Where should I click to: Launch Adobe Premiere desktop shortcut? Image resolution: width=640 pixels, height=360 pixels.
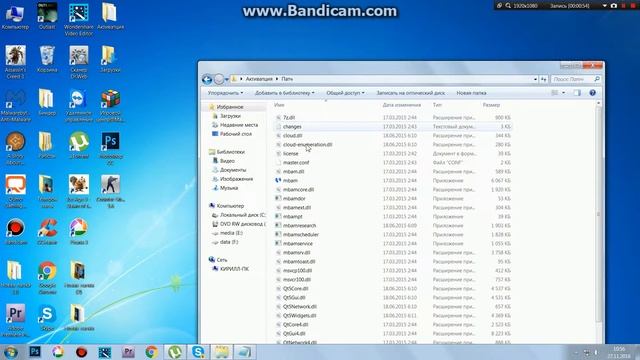pos(16,321)
